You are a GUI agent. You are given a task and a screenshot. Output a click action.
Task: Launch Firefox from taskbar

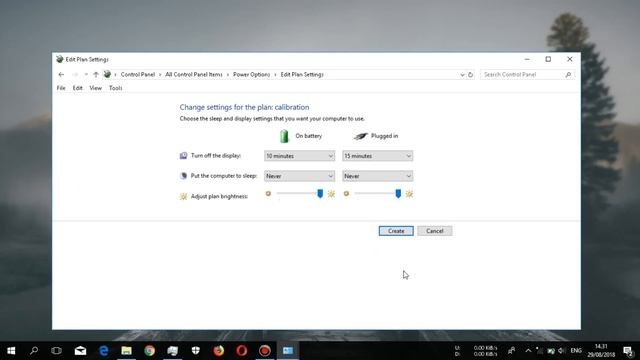click(219, 351)
